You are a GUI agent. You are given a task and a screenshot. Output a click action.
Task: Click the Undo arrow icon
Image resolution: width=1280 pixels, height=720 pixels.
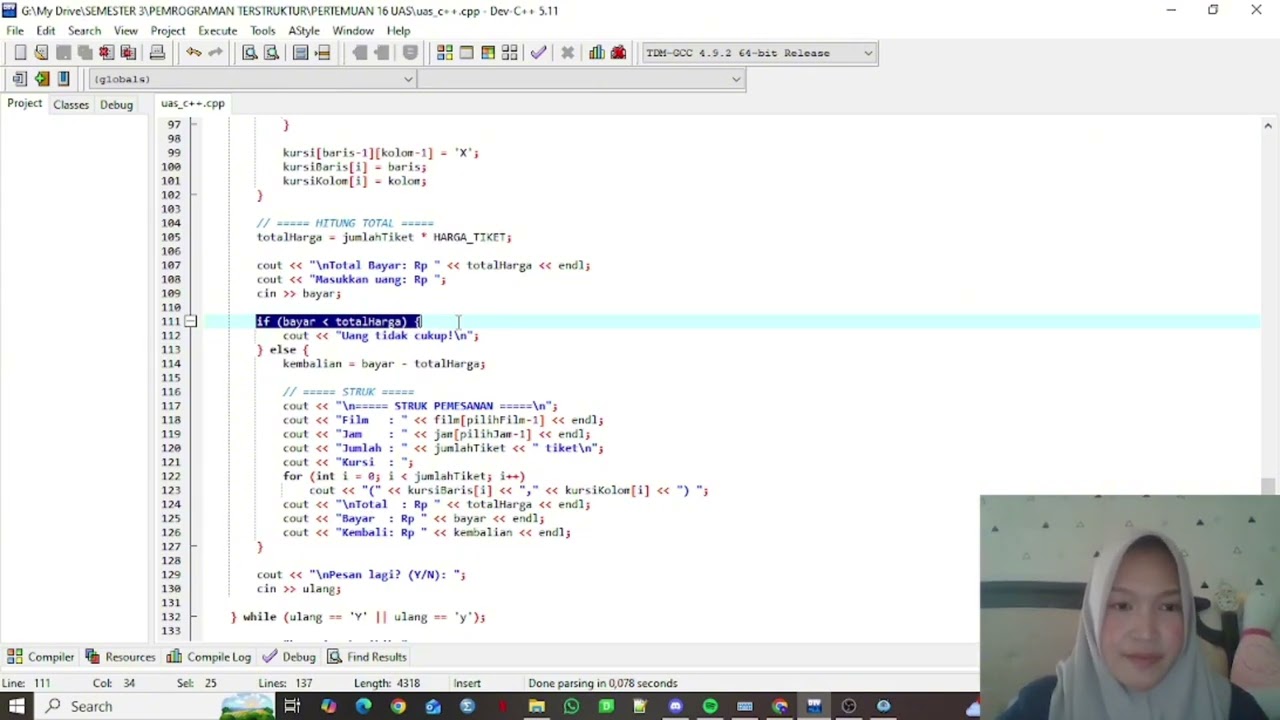tap(193, 53)
